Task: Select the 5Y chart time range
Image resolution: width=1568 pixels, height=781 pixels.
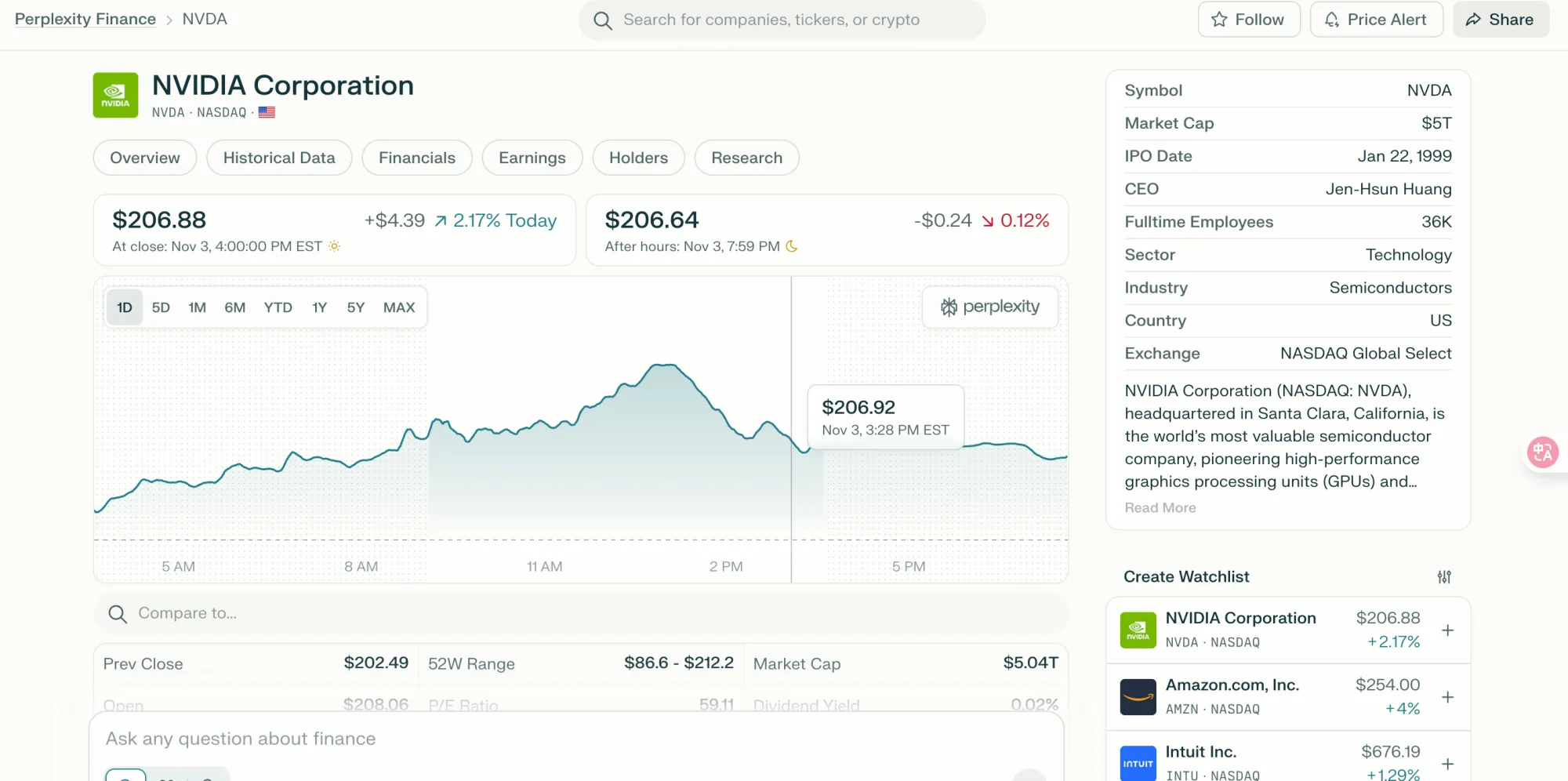Action: pyautogui.click(x=356, y=307)
